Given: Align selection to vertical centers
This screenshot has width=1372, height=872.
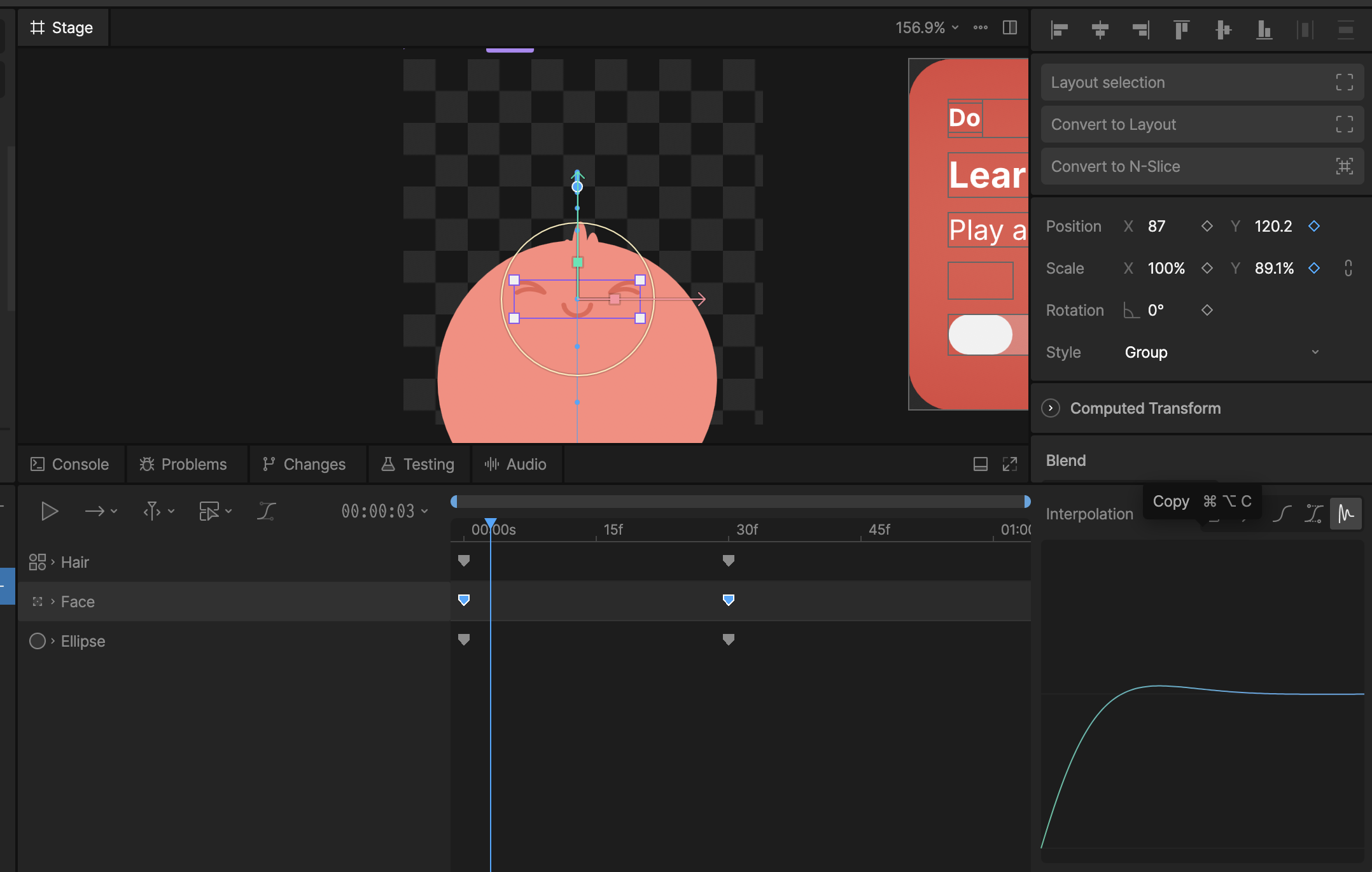Looking at the screenshot, I should coord(1222,29).
